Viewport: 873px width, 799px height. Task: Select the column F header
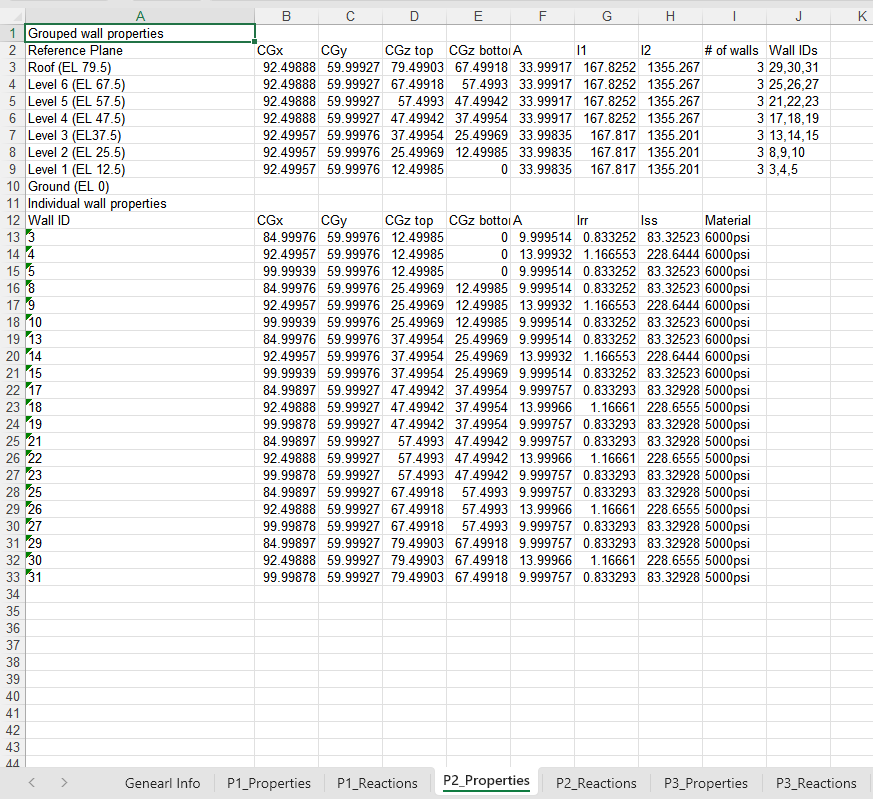[x=542, y=15]
